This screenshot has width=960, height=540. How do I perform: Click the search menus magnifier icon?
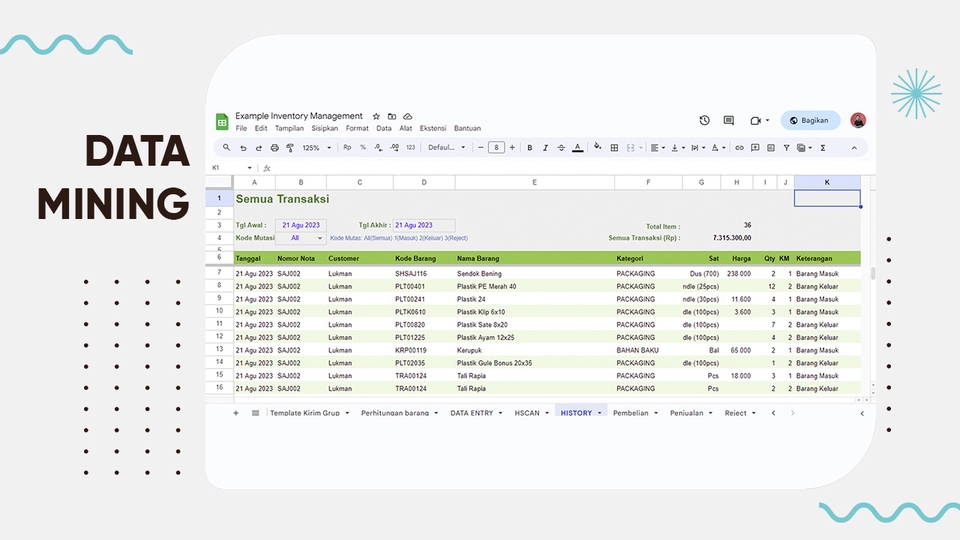pyautogui.click(x=227, y=148)
